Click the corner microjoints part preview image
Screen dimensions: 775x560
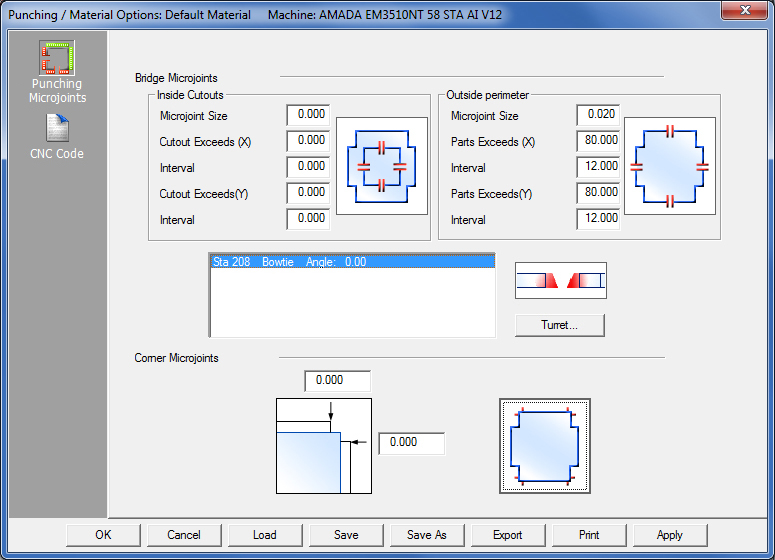pos(545,446)
